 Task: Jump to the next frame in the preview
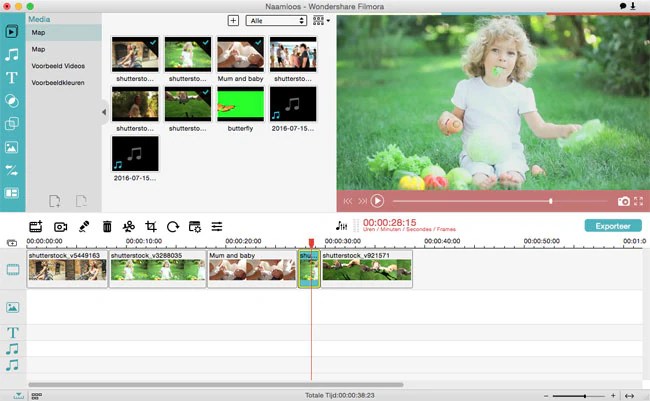[x=363, y=201]
